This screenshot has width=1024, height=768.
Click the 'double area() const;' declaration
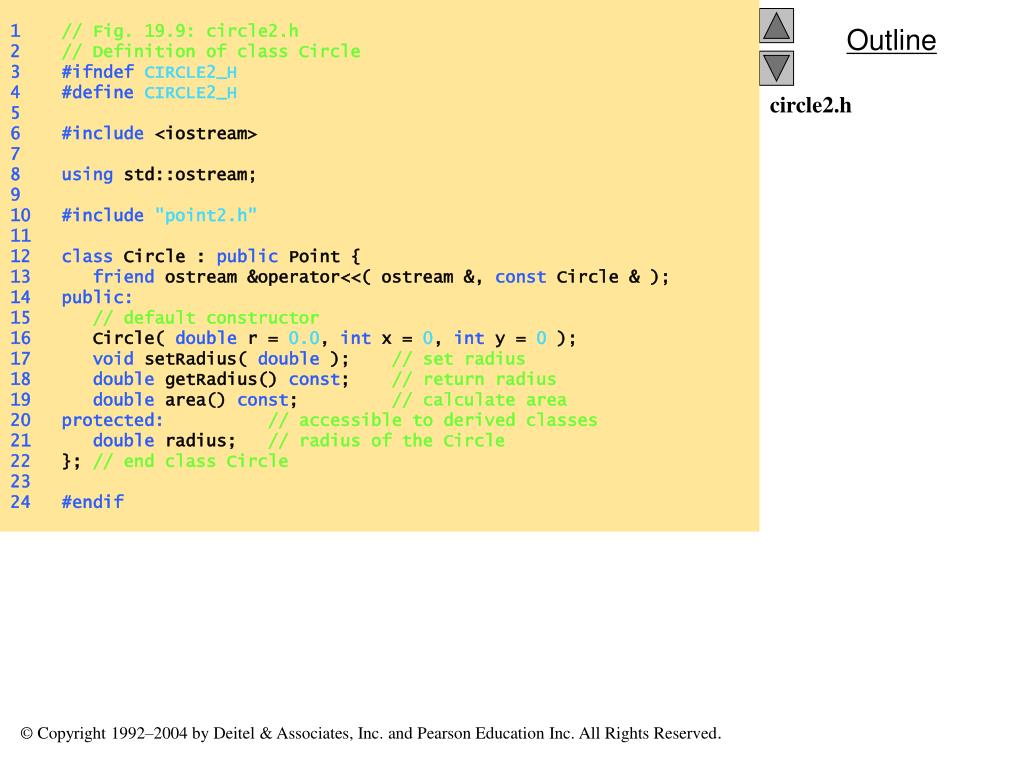[x=195, y=400]
